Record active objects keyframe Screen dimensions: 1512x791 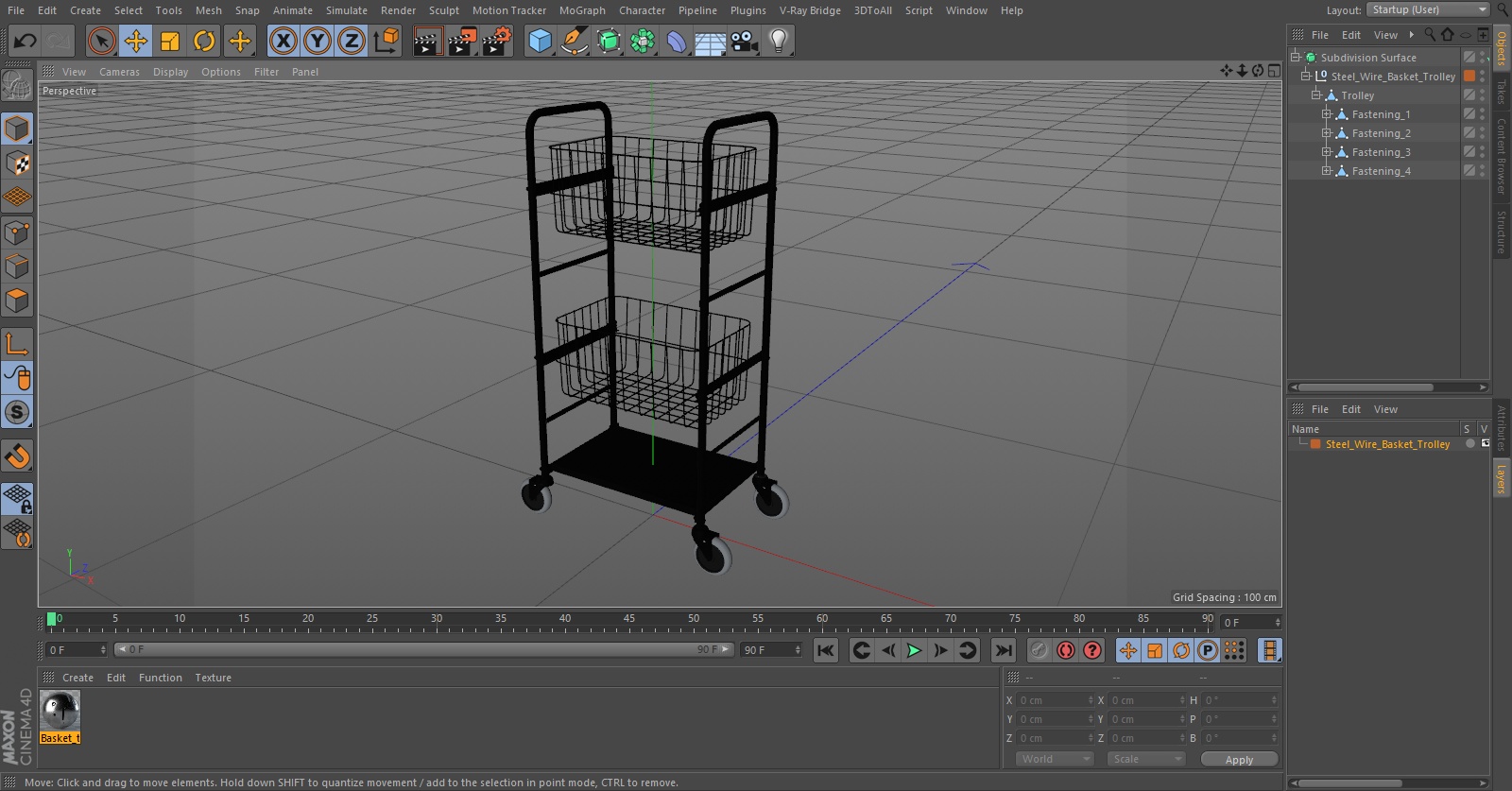coord(1039,650)
